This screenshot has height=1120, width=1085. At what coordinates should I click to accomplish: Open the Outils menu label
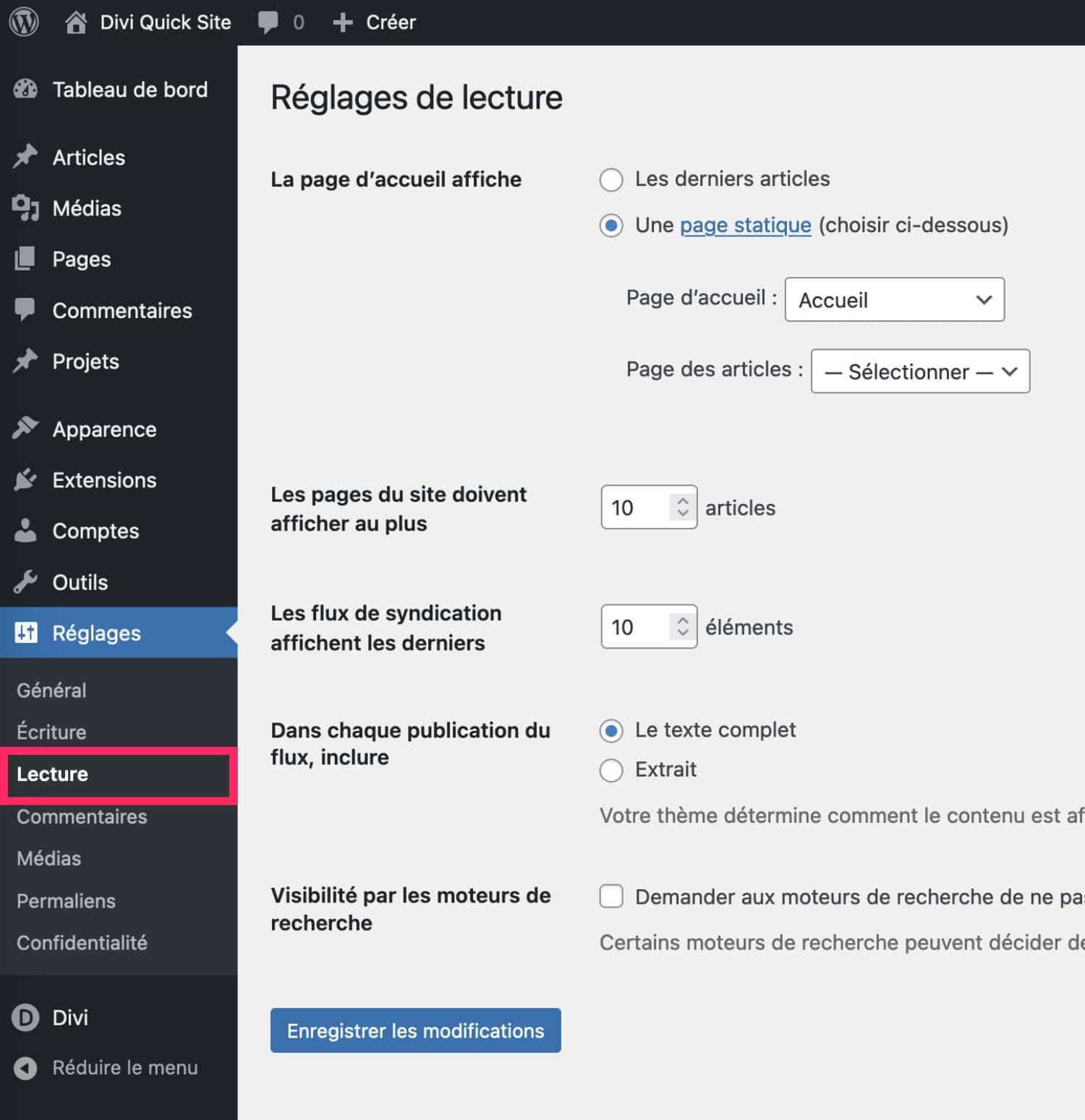click(x=80, y=582)
